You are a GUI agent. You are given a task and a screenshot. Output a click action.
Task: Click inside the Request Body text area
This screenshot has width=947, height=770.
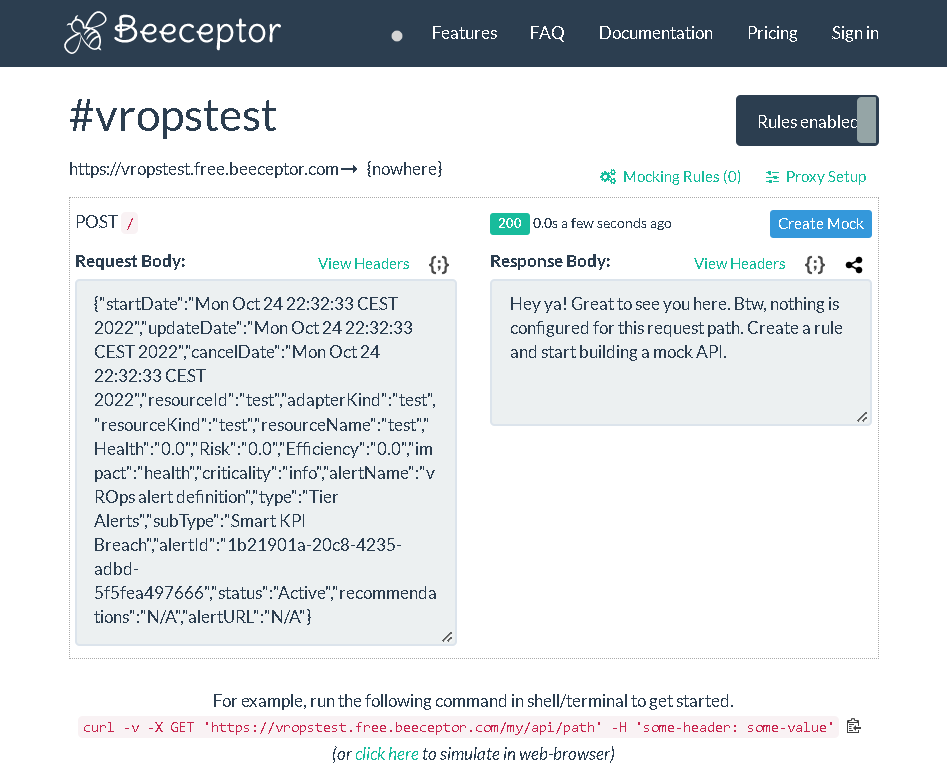point(266,463)
